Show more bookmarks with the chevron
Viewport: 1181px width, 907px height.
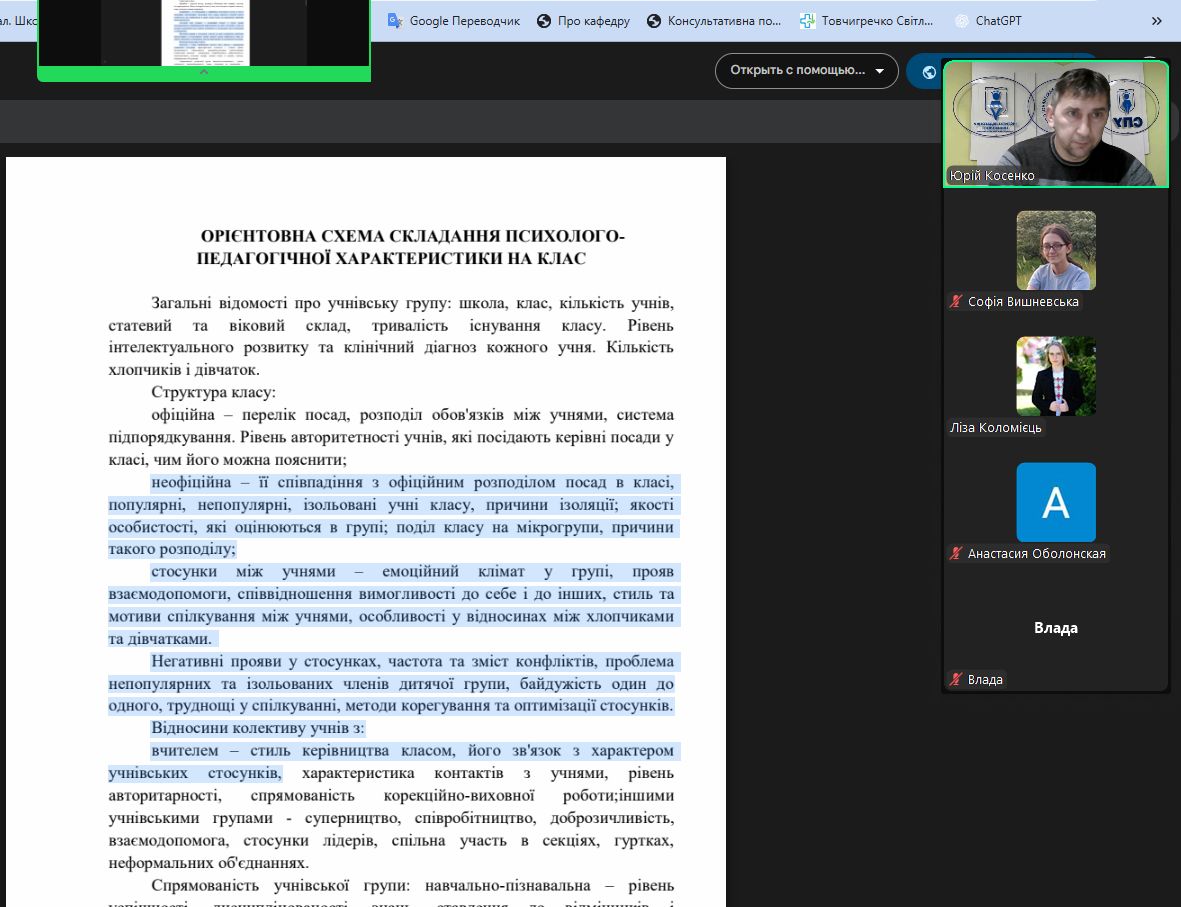1157,21
